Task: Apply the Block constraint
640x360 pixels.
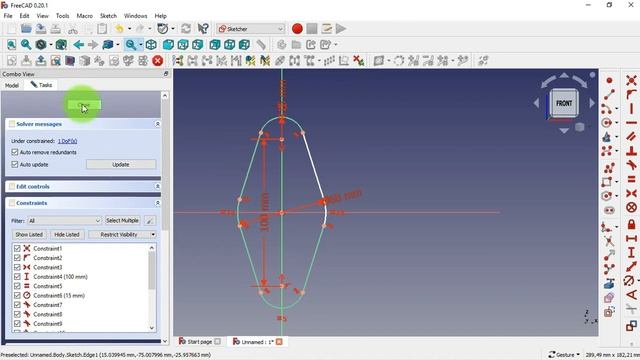Action: 631,207
